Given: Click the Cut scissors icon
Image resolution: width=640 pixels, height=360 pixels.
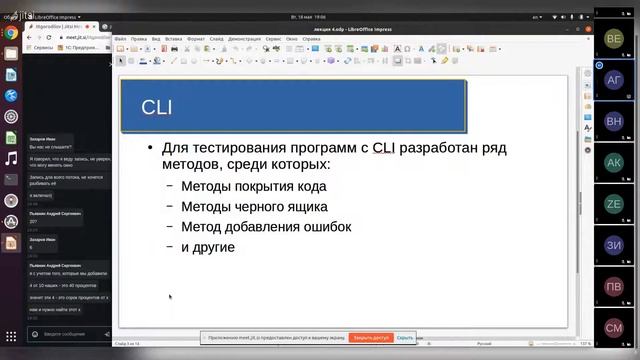Looking at the screenshot, I should click(187, 49).
